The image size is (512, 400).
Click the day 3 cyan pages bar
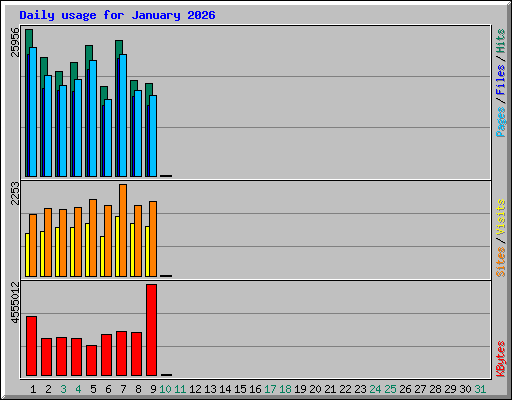tap(63, 131)
